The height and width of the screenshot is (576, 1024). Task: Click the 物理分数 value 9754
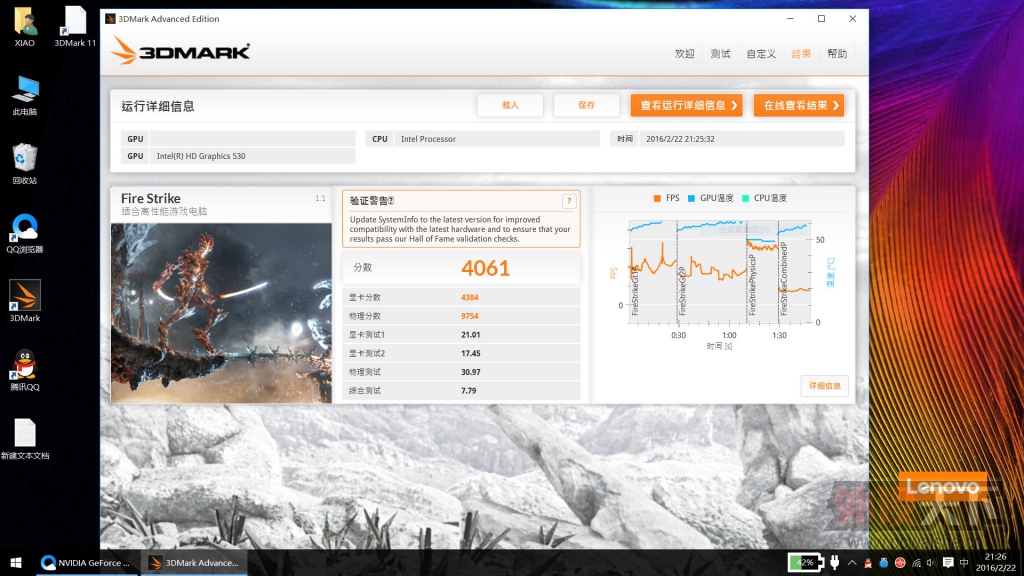point(470,316)
